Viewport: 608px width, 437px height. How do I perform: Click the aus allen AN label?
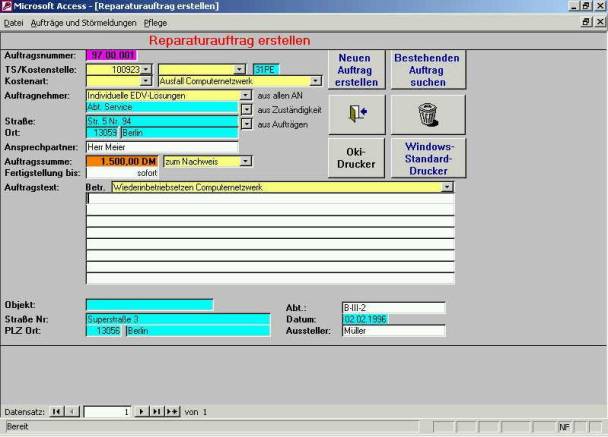click(280, 96)
